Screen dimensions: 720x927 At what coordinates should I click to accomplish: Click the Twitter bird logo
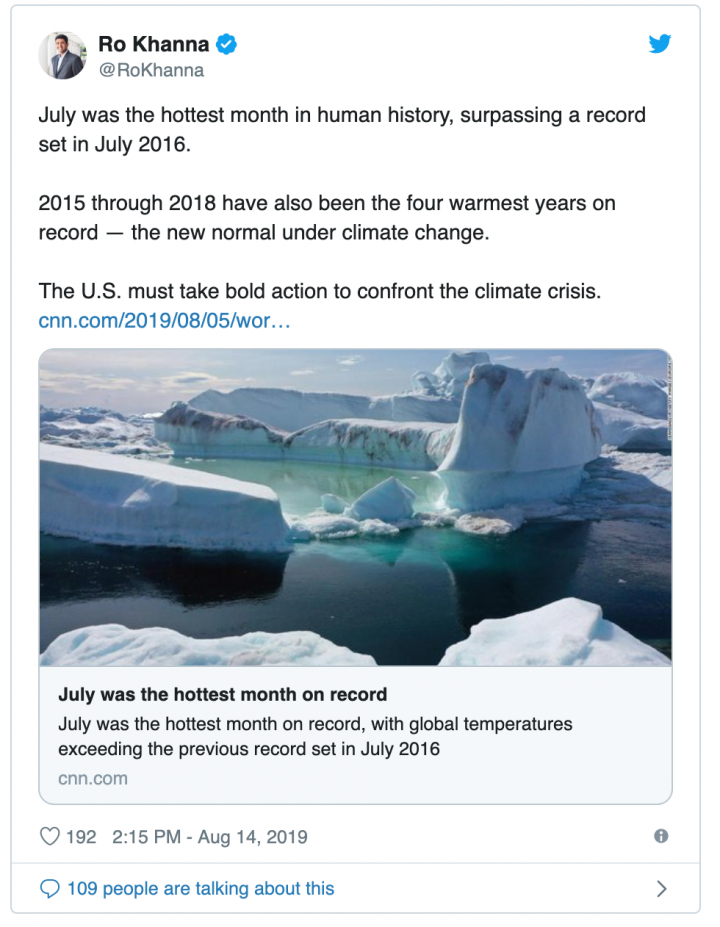tap(659, 44)
